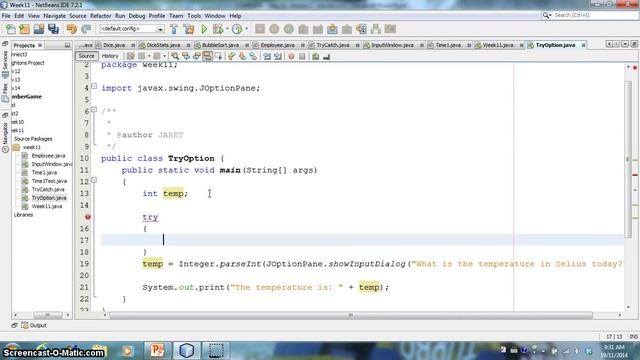
Task: Click the red error glyph beside try
Action: coord(88,217)
